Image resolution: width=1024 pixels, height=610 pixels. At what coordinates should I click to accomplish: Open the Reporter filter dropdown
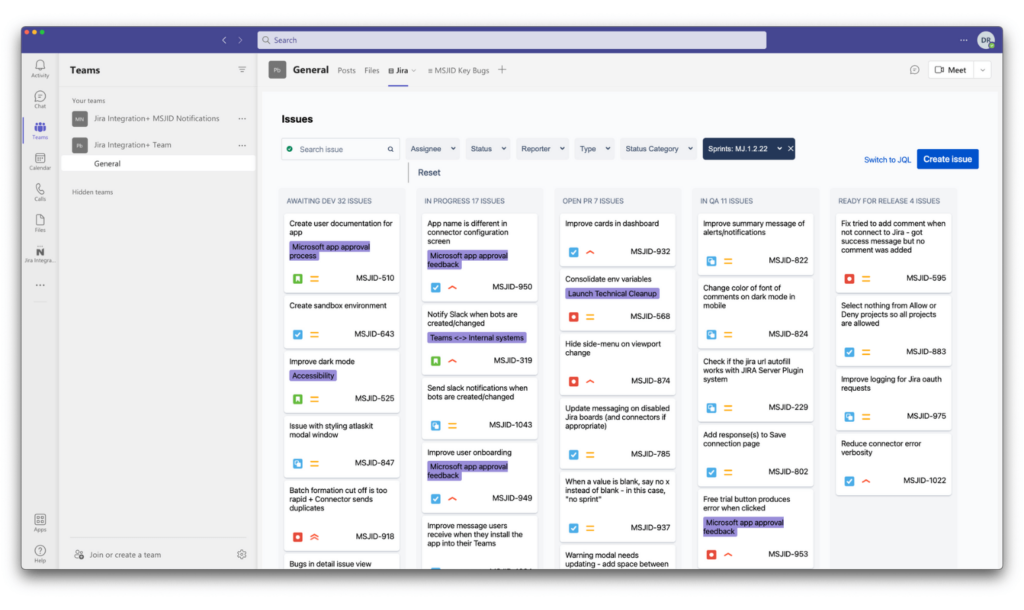[x=542, y=149]
